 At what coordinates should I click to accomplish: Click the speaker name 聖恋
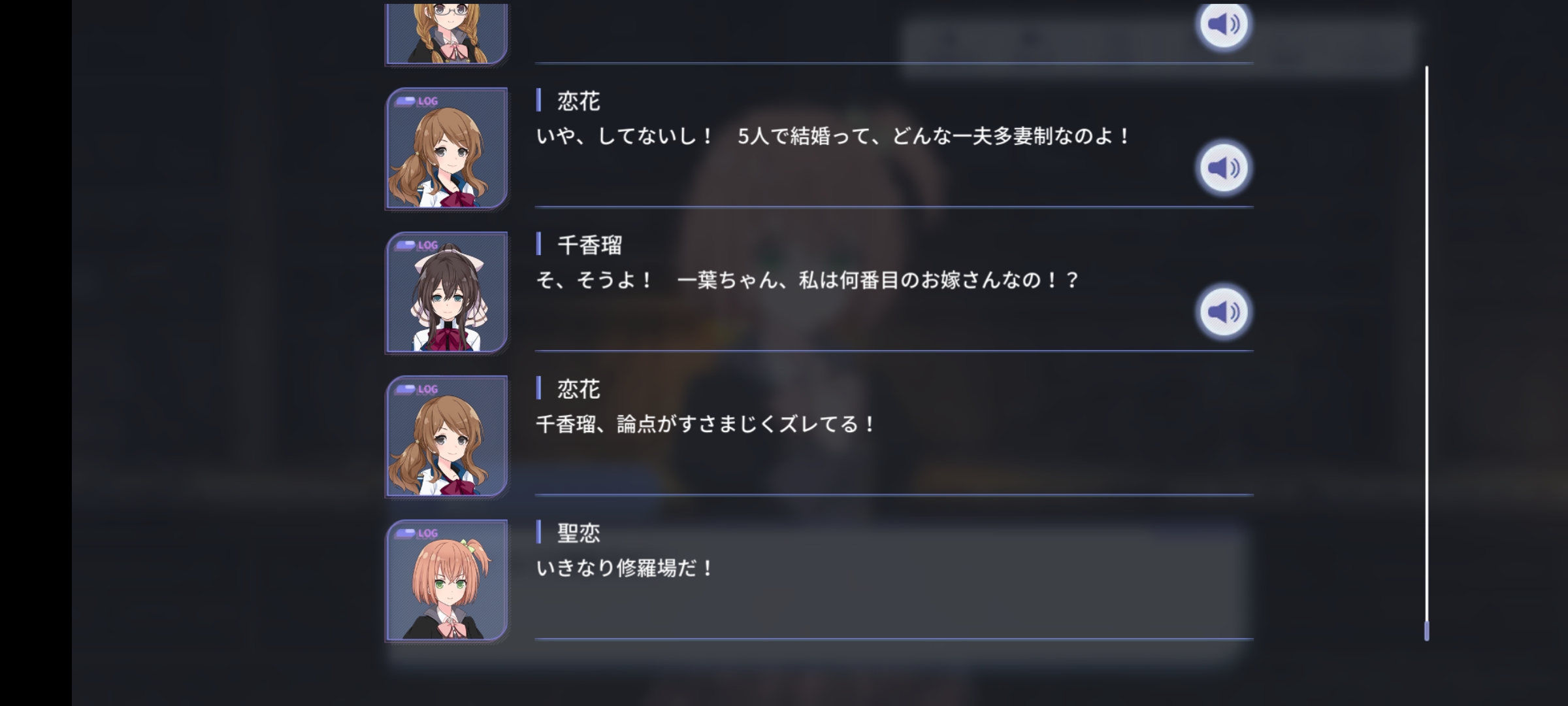point(578,533)
